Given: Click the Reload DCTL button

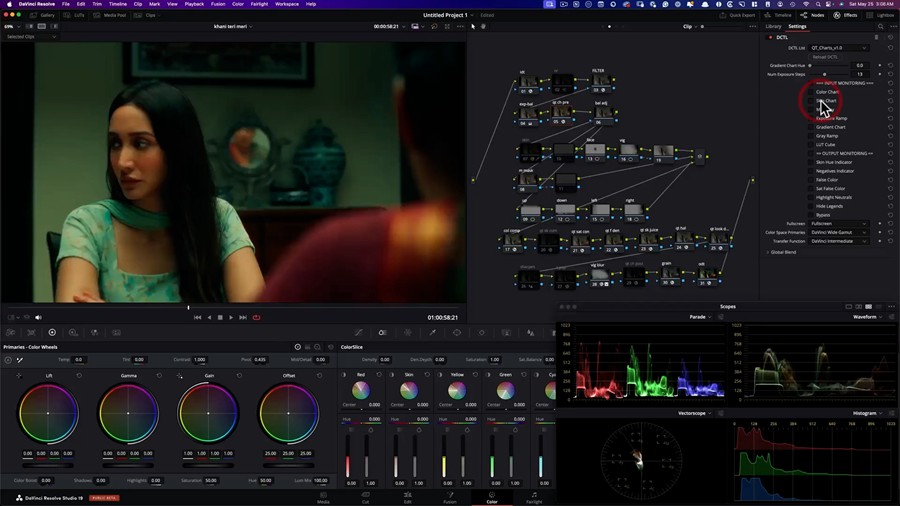Looking at the screenshot, I should click(x=826, y=57).
